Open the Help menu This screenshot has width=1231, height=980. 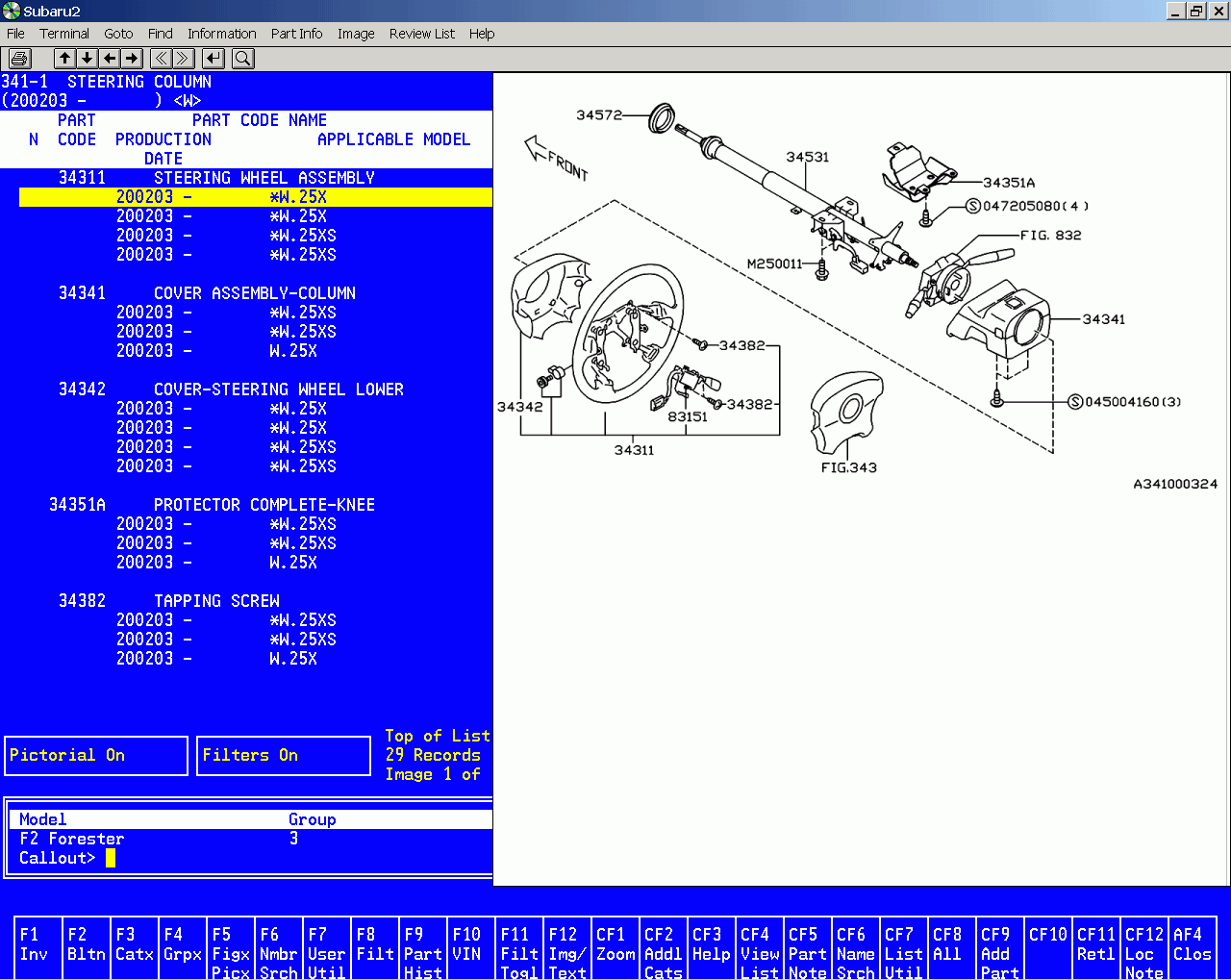point(482,34)
